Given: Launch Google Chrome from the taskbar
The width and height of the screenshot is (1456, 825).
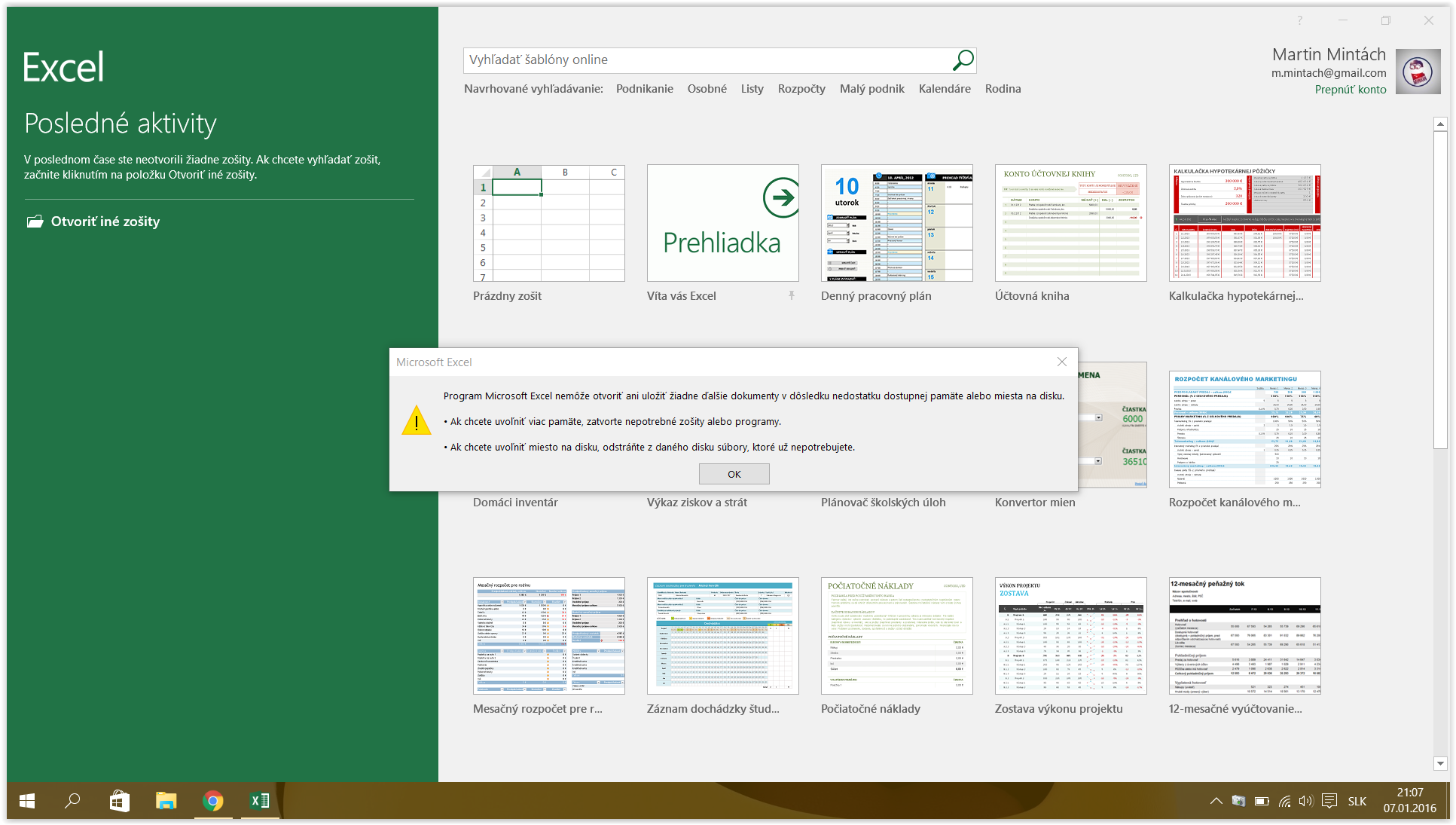Looking at the screenshot, I should coord(213,801).
